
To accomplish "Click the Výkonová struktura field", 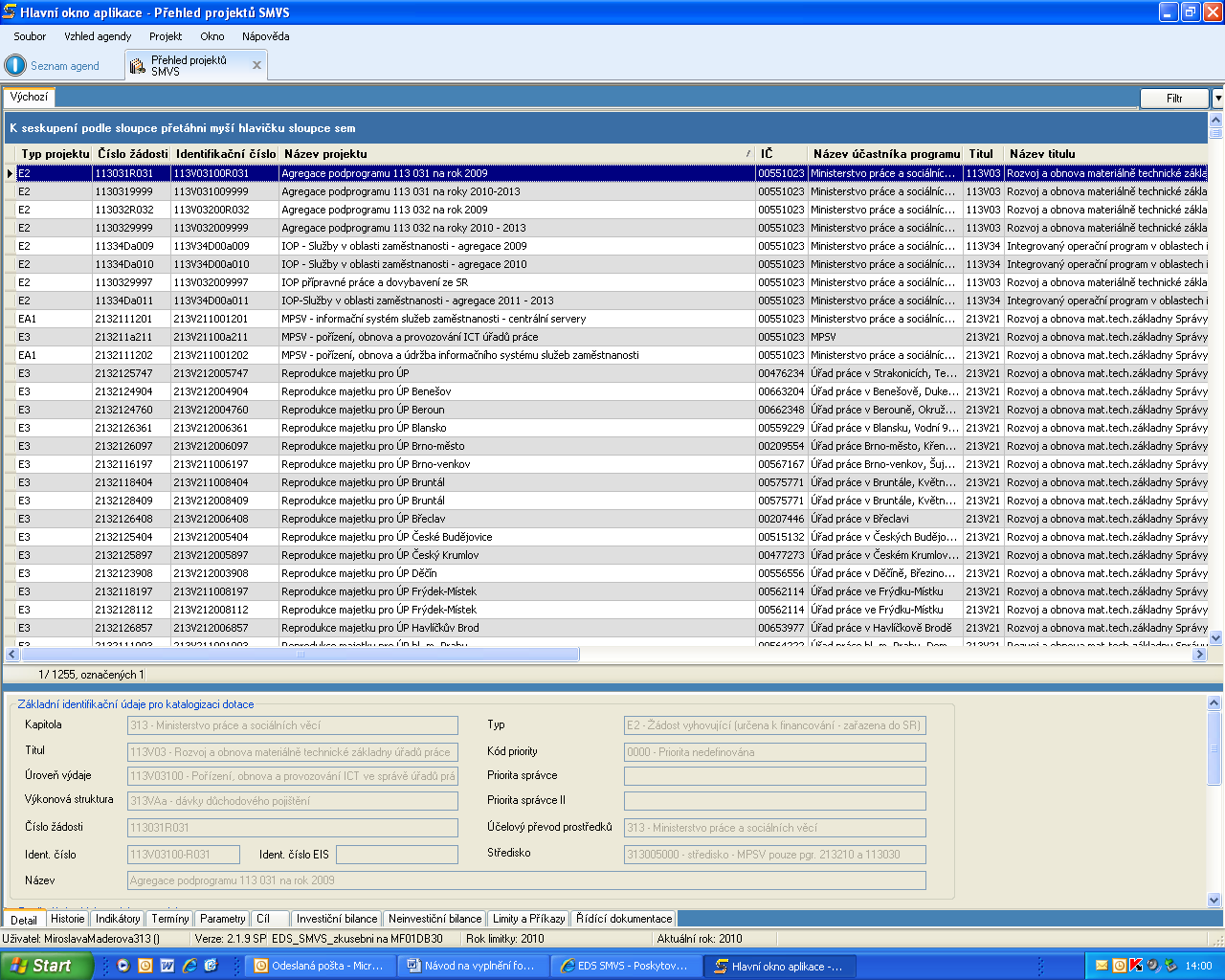I will point(293,801).
